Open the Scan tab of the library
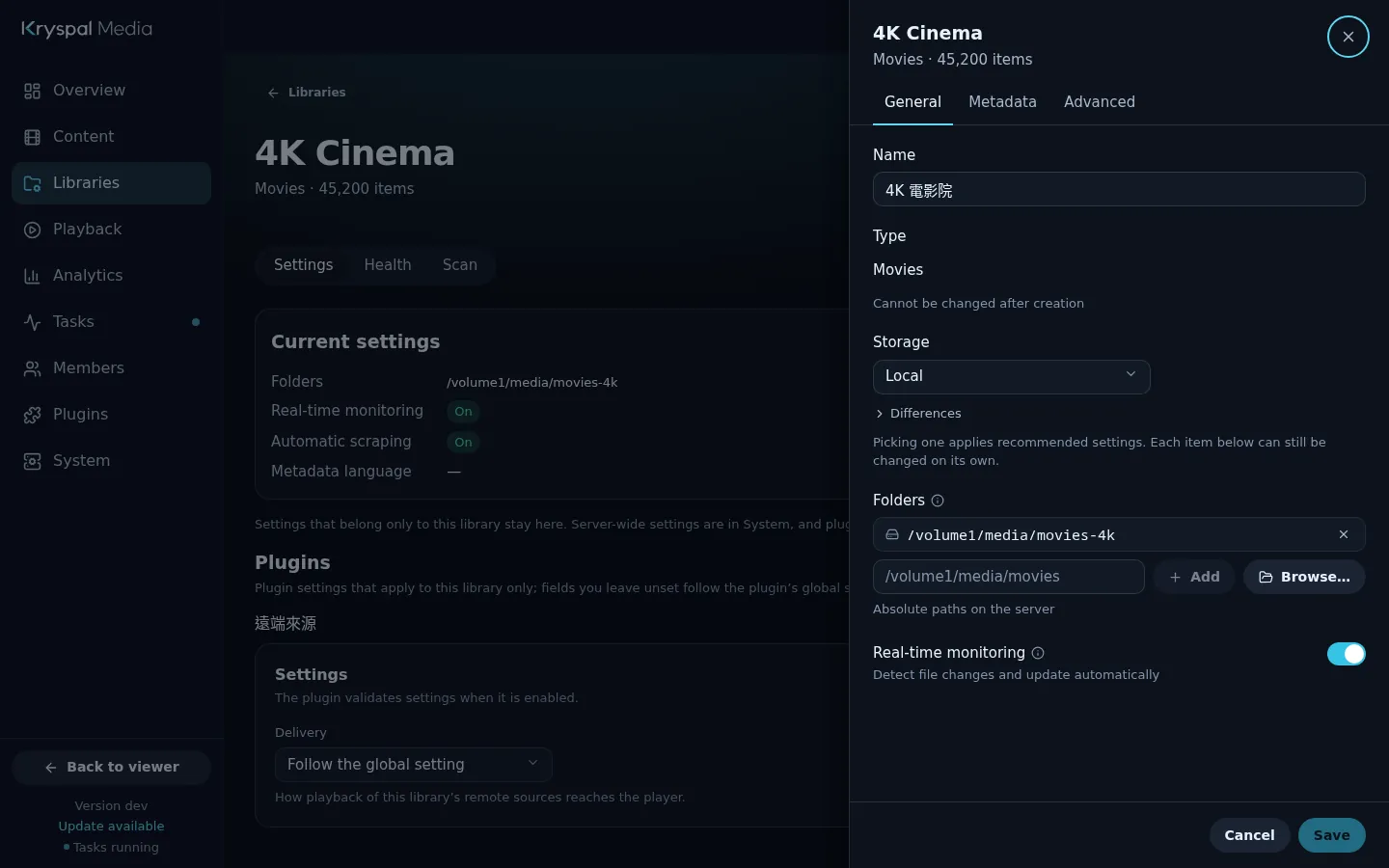 click(x=460, y=265)
